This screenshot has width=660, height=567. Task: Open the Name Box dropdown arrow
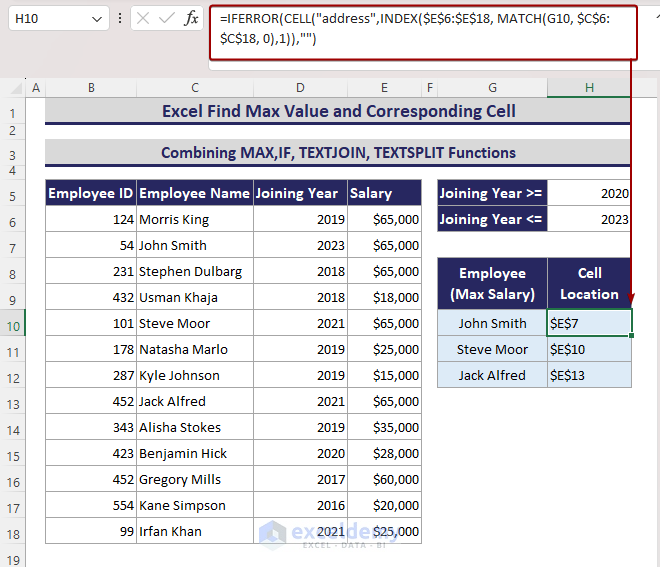coord(96,19)
